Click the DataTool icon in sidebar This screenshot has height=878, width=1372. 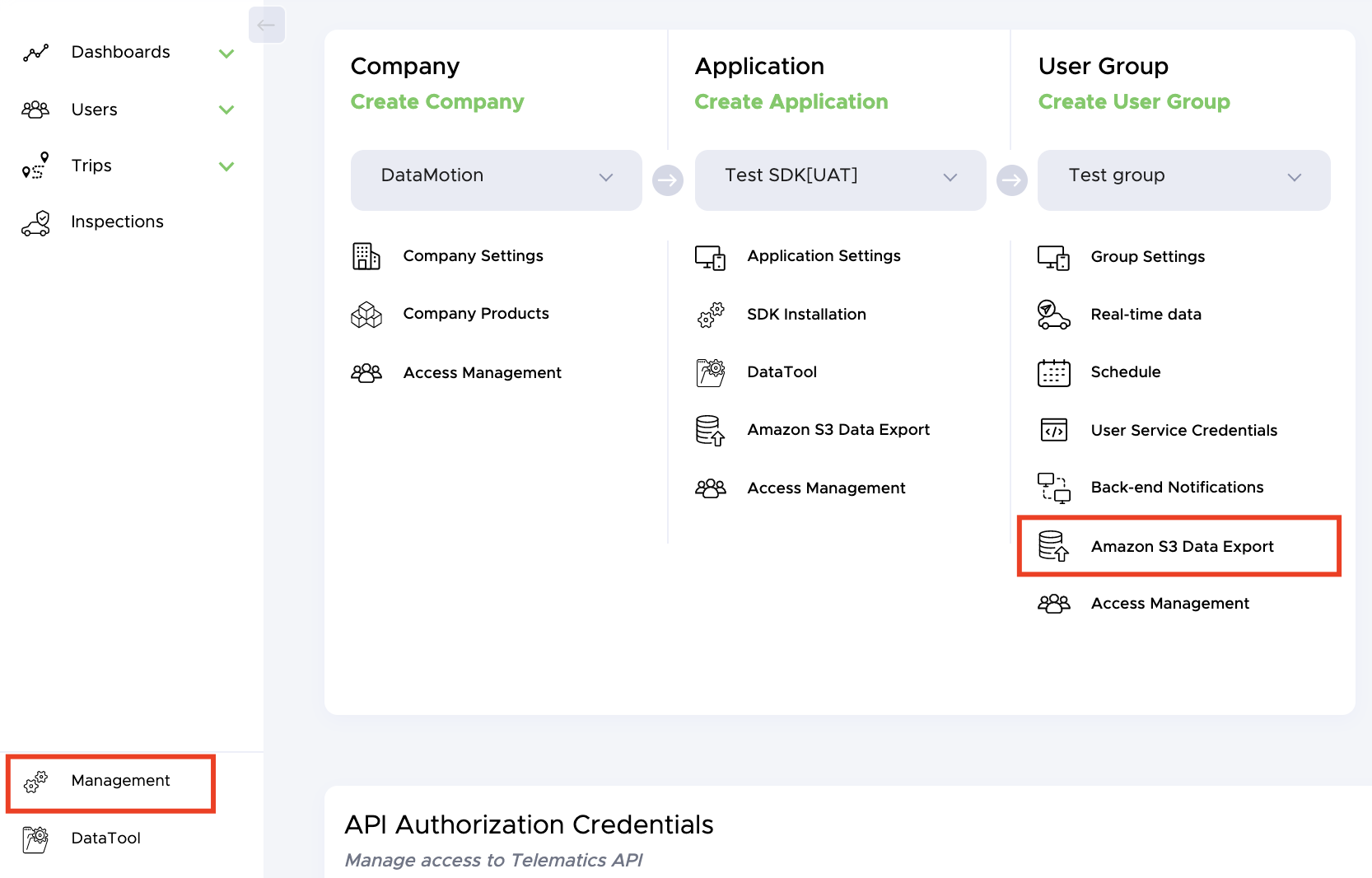pos(35,839)
